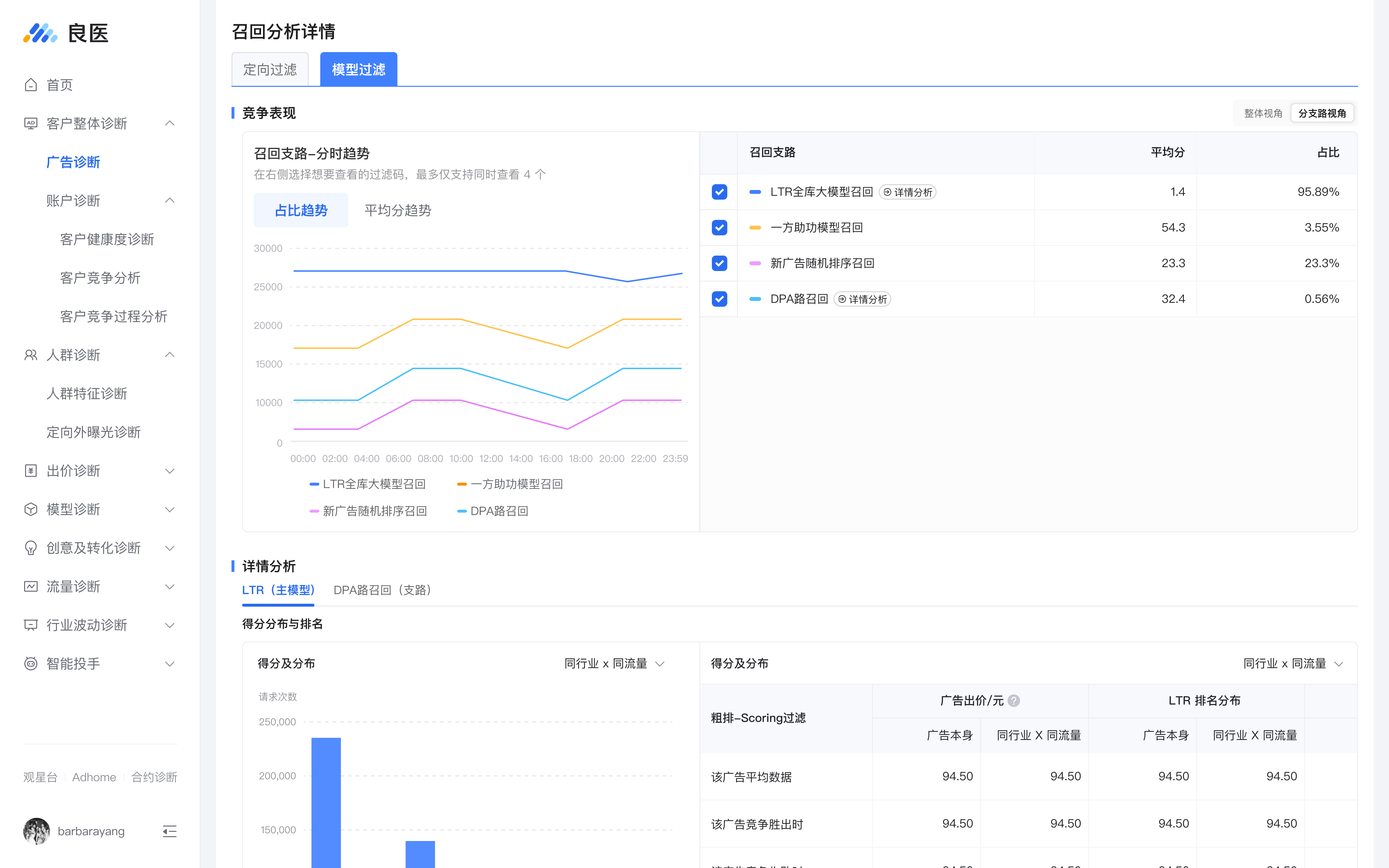The image size is (1389, 868).
Task: Click the home icon beside 首页
Action: point(31,85)
